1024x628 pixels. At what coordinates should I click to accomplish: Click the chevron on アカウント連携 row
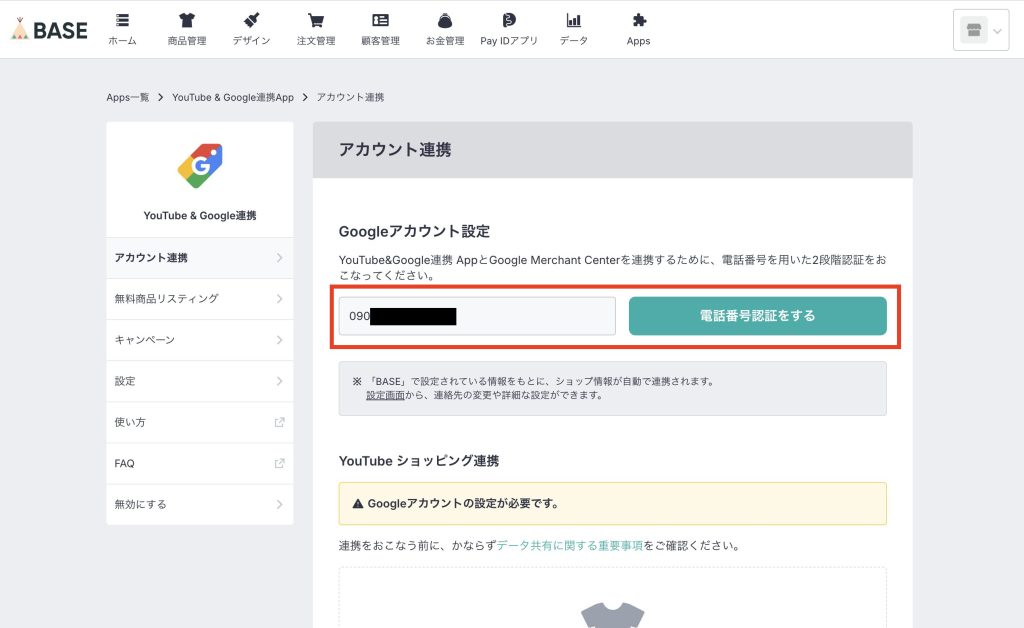[280, 258]
